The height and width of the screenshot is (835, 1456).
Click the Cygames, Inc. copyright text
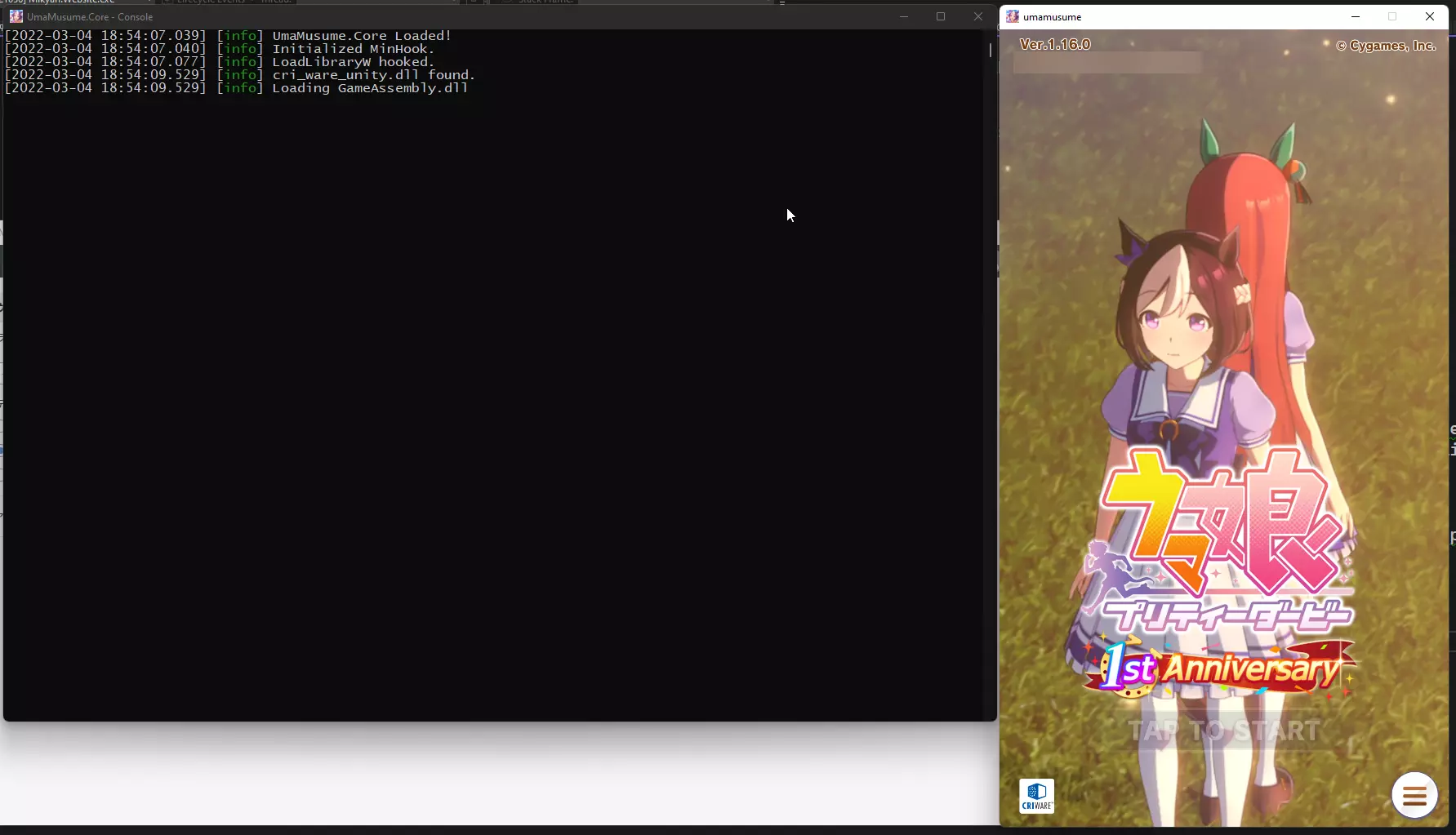tap(1386, 47)
